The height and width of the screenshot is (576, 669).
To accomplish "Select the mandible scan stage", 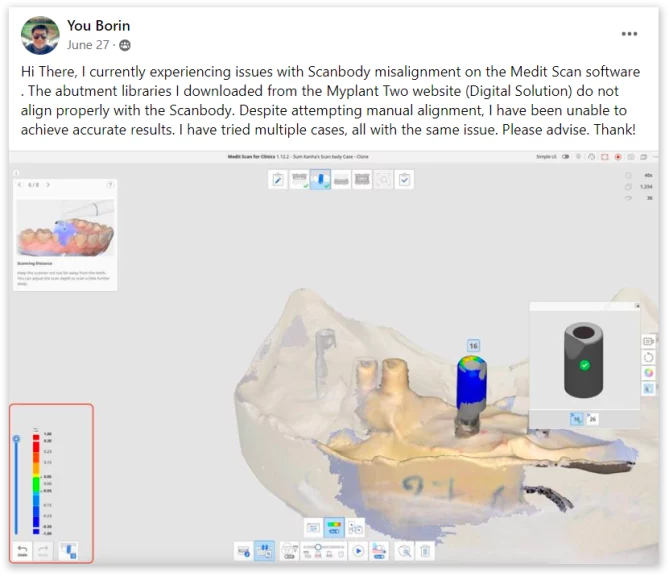I will click(x=341, y=180).
